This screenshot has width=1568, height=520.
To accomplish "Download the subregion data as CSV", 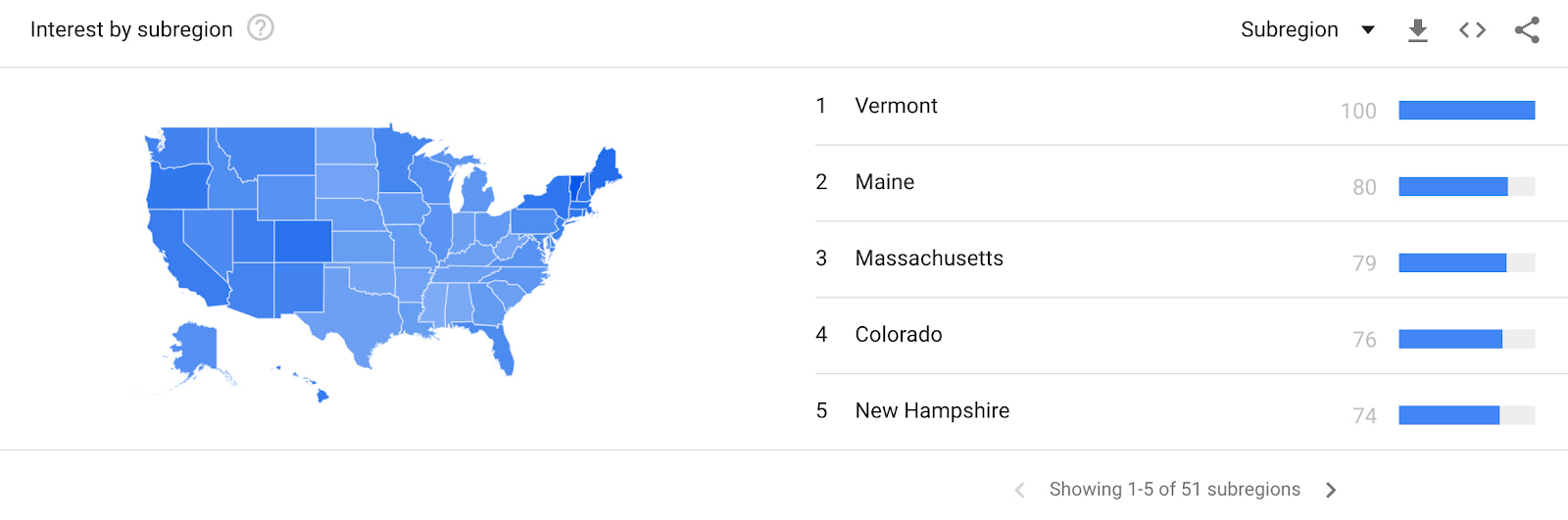I will tap(1417, 30).
